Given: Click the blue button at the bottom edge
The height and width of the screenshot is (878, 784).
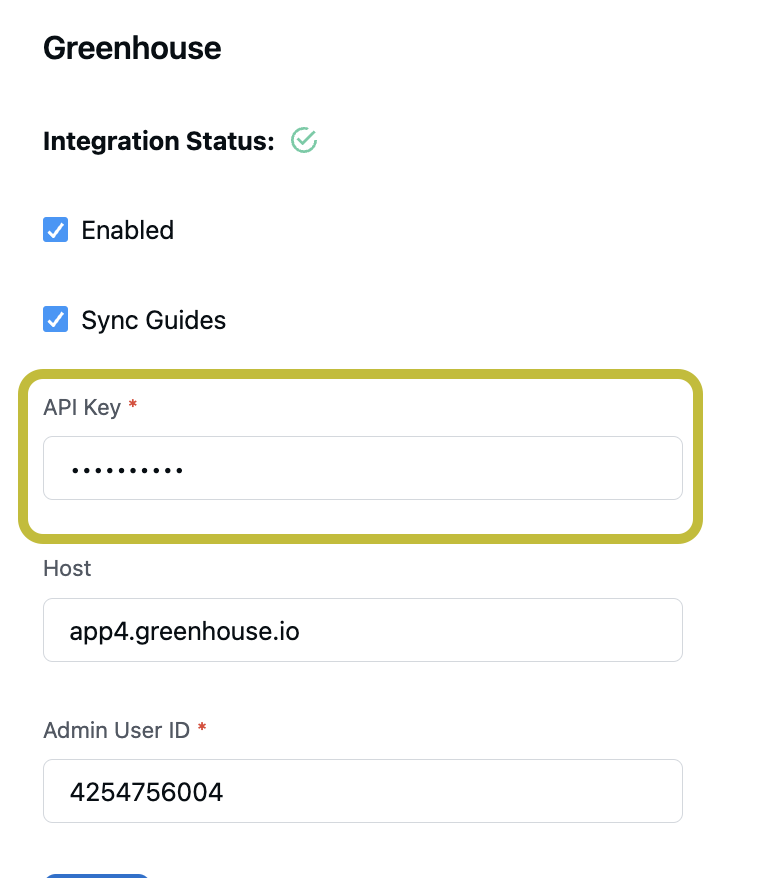Looking at the screenshot, I should (96, 876).
